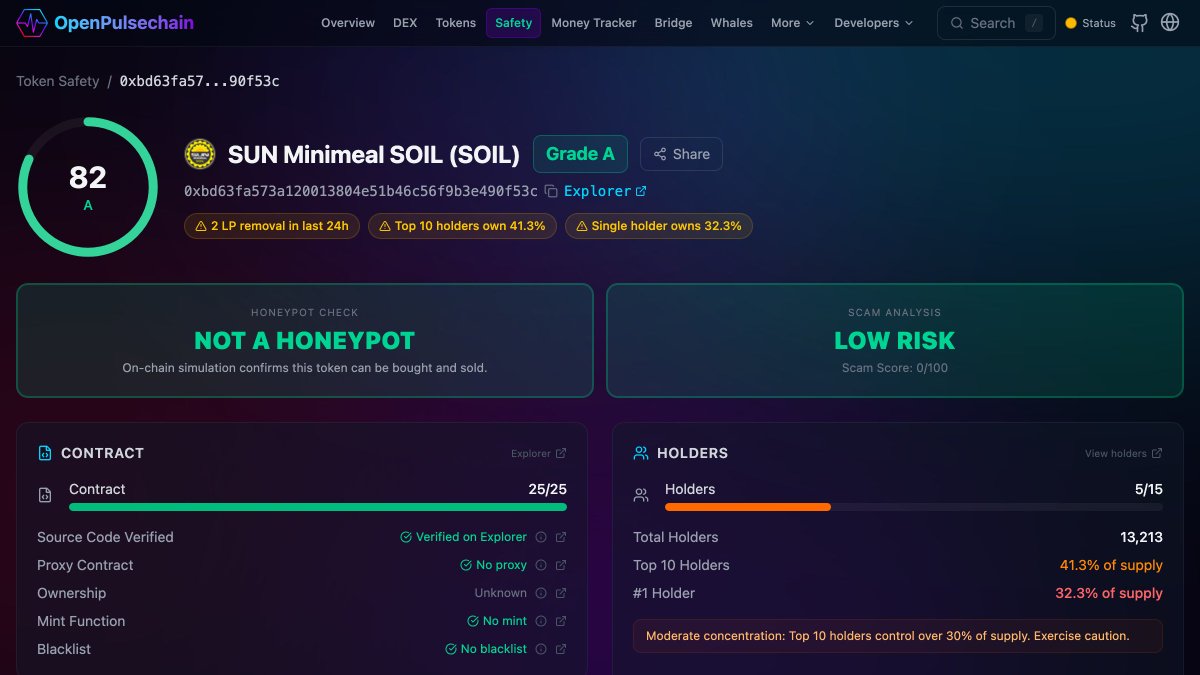
Task: Expand the Developers dropdown menu
Action: [874, 23]
